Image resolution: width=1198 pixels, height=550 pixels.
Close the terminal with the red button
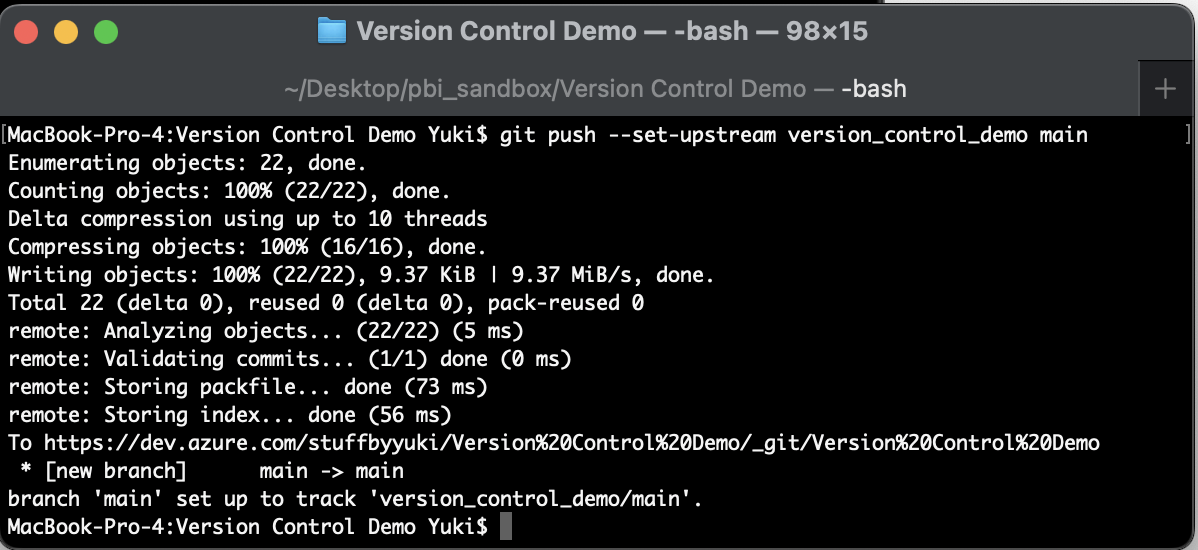click(26, 32)
